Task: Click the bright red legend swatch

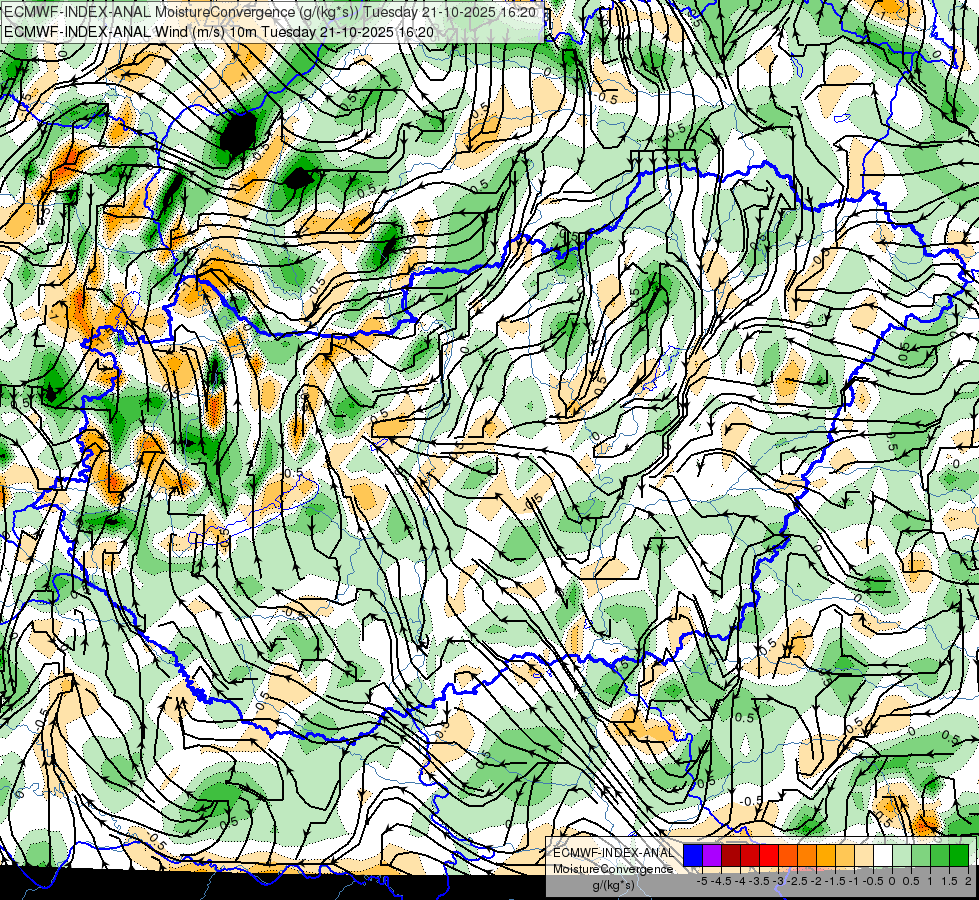Action: pos(769,855)
